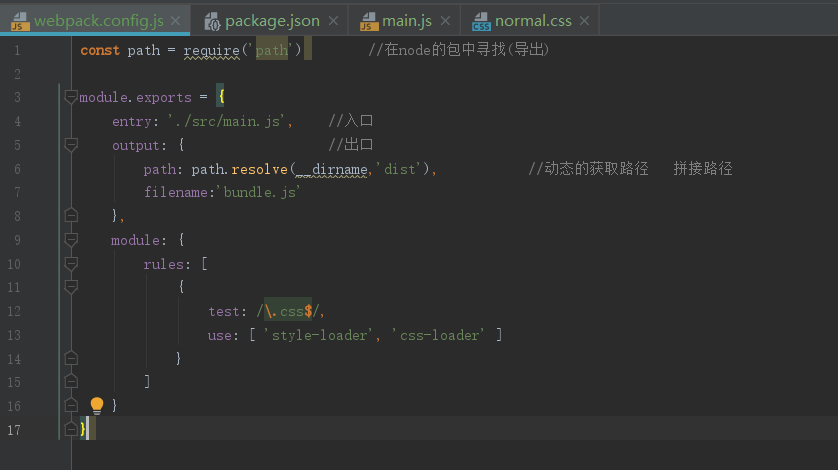
Task: Click the 'bundle.js' filename string
Action: (259, 192)
